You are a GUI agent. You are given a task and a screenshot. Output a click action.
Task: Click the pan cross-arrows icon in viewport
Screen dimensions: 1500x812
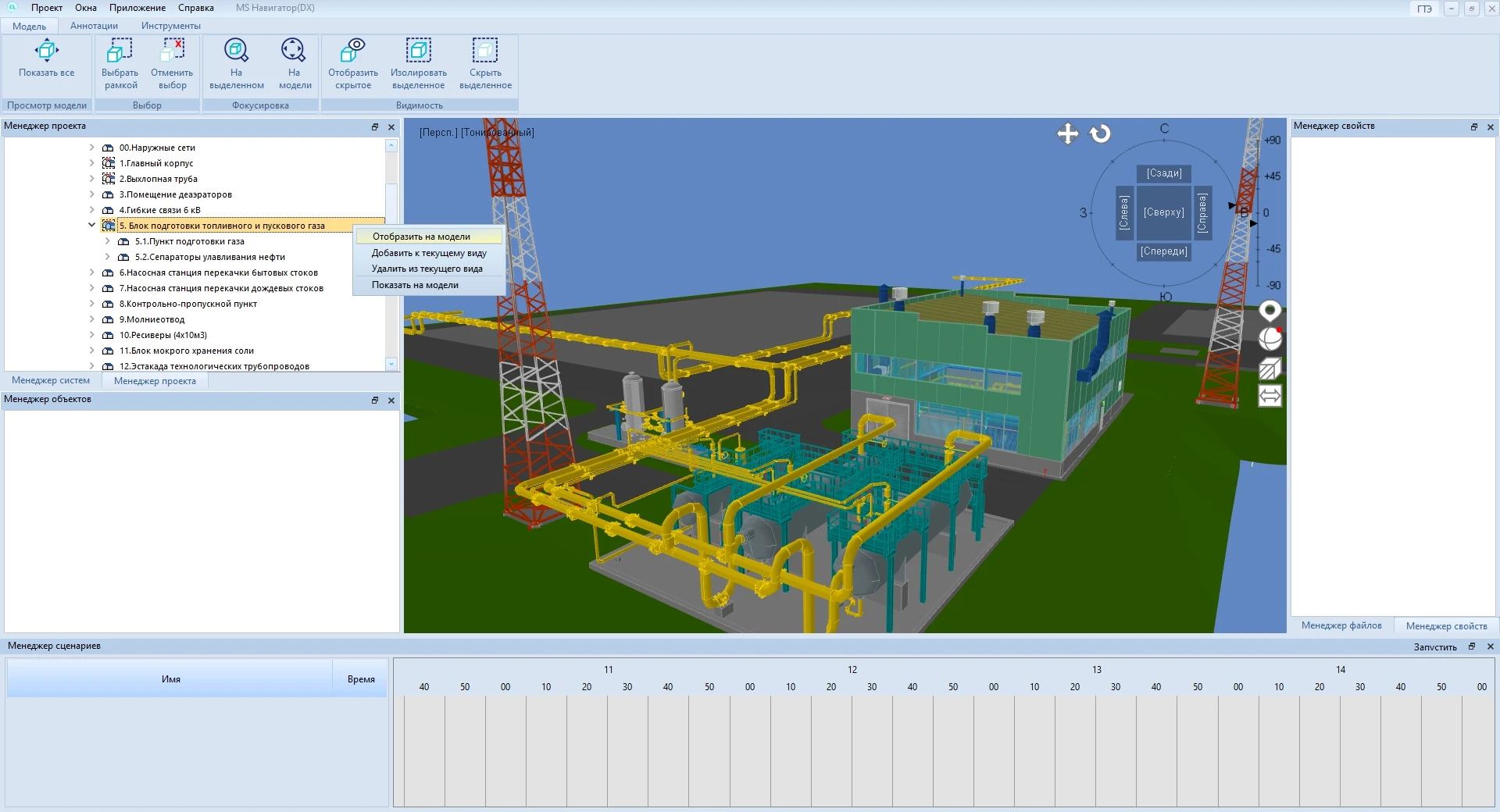1067,134
